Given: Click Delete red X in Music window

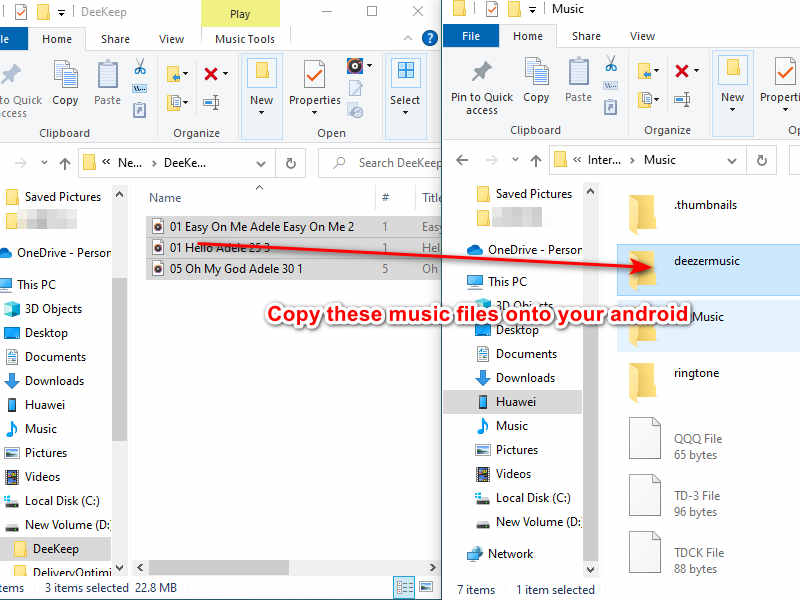Looking at the screenshot, I should 682,71.
